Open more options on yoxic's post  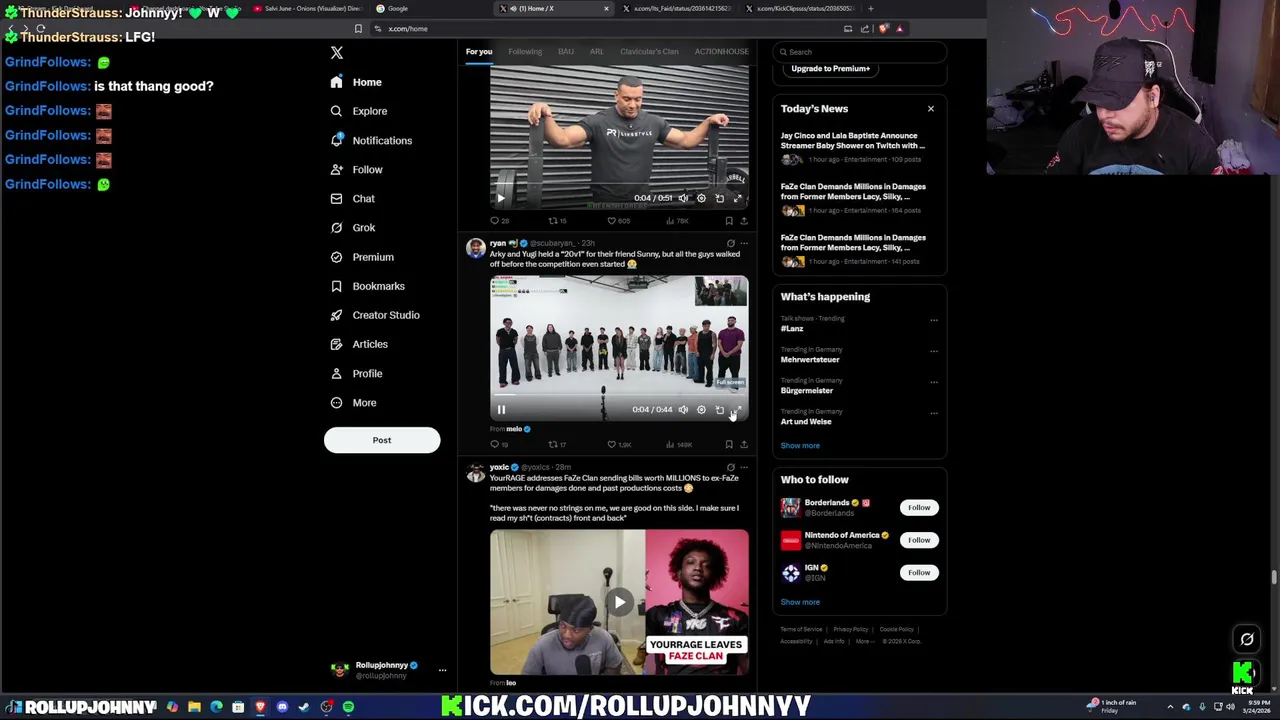coord(743,467)
